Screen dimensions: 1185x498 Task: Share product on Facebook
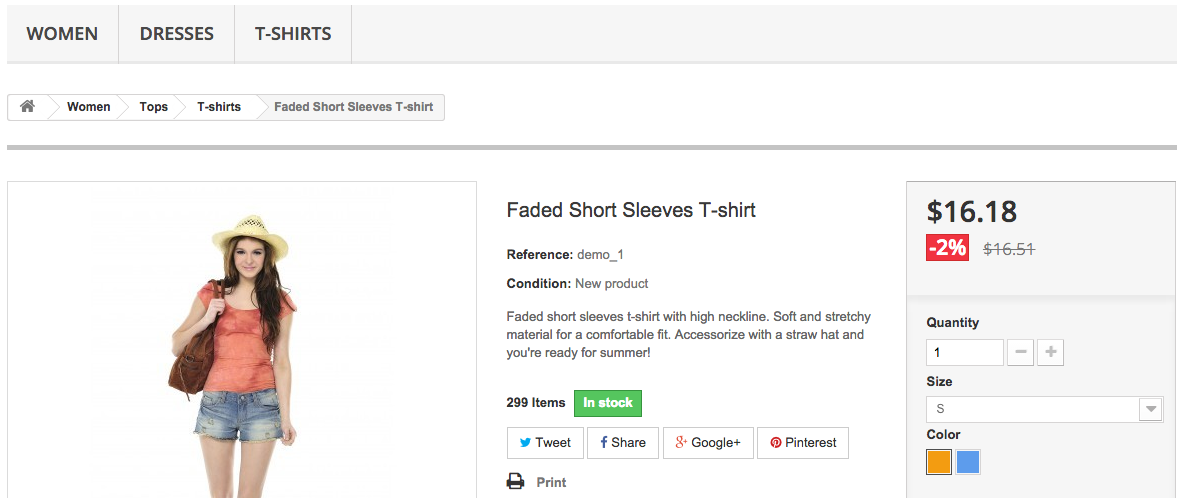click(x=622, y=443)
